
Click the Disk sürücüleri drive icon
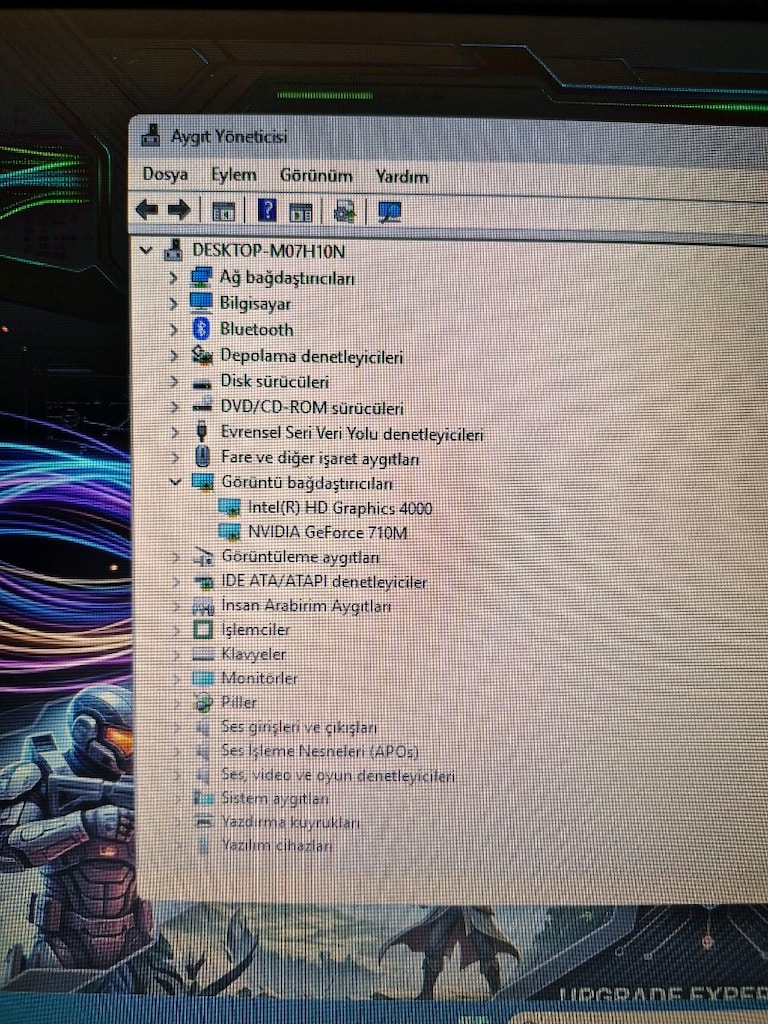(202, 383)
